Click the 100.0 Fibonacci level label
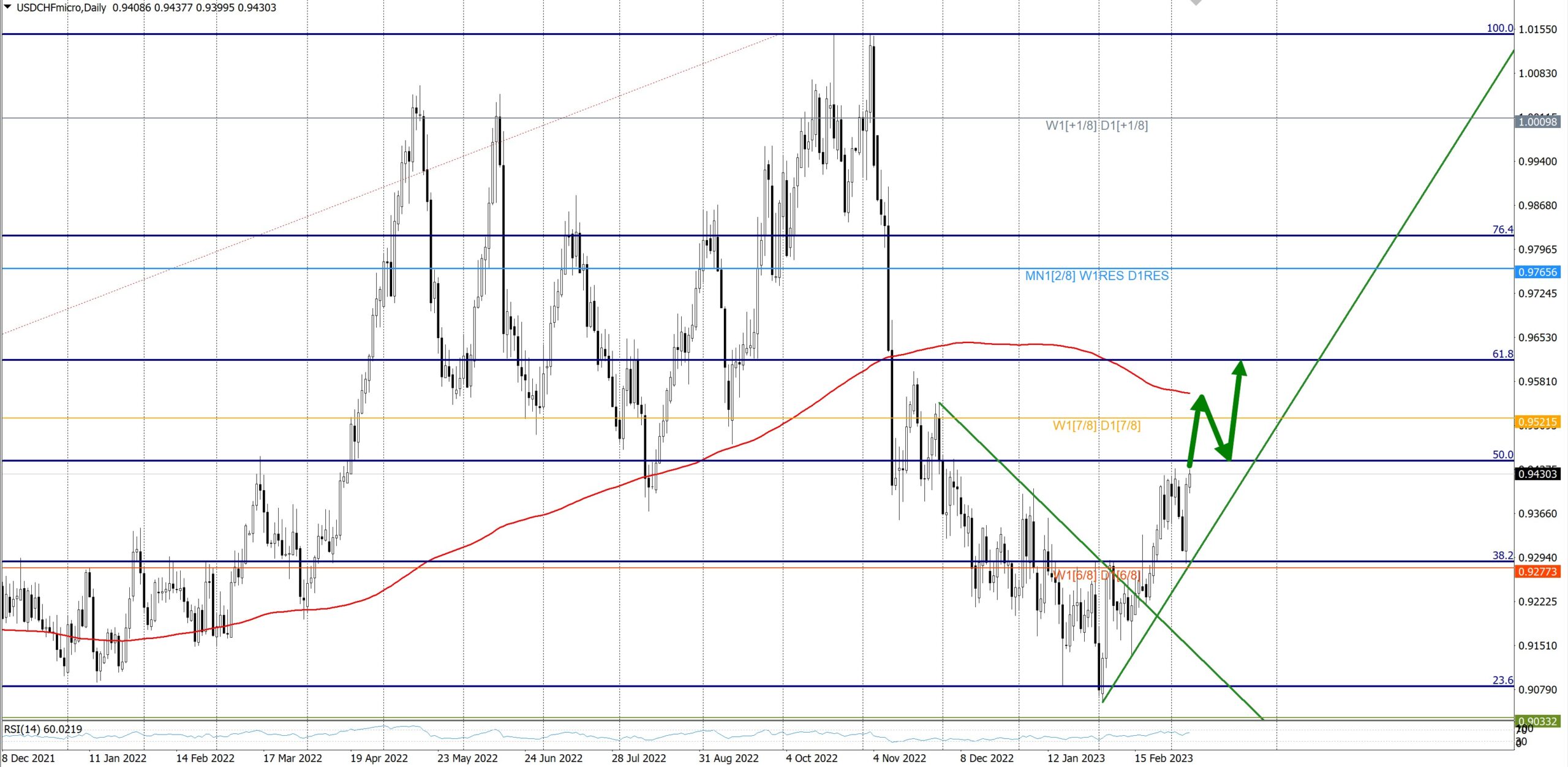 click(1499, 28)
